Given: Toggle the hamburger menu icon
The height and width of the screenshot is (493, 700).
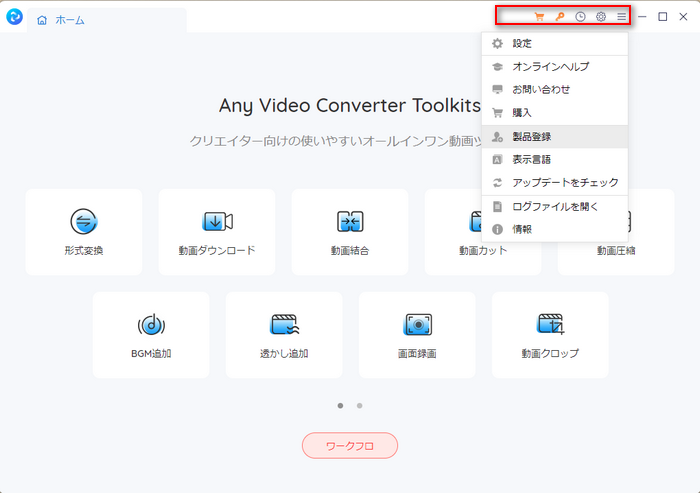Looking at the screenshot, I should pyautogui.click(x=621, y=17).
